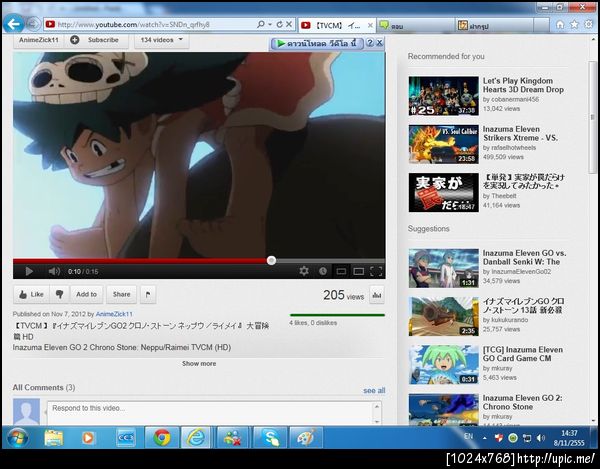Click the search magnifier in address bar
Screen dimensions: 600x469
[x=261, y=24]
